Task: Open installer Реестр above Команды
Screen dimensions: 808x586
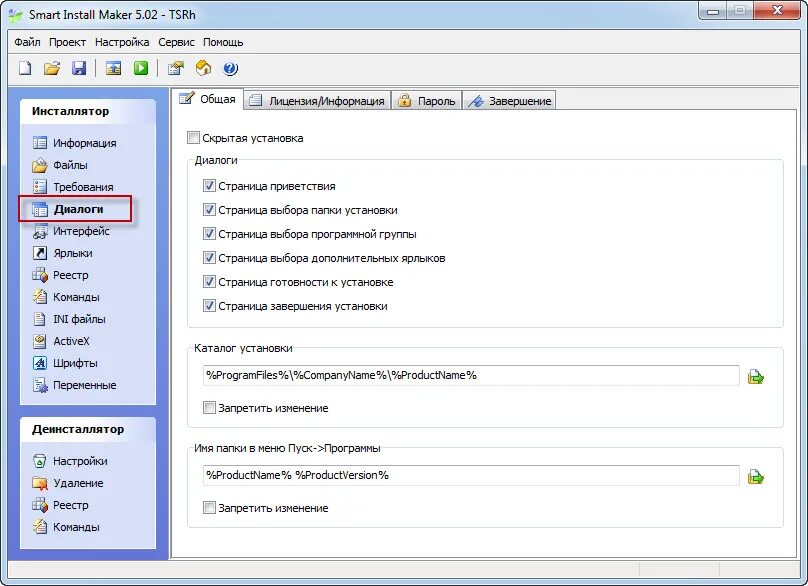Action: tap(60, 275)
